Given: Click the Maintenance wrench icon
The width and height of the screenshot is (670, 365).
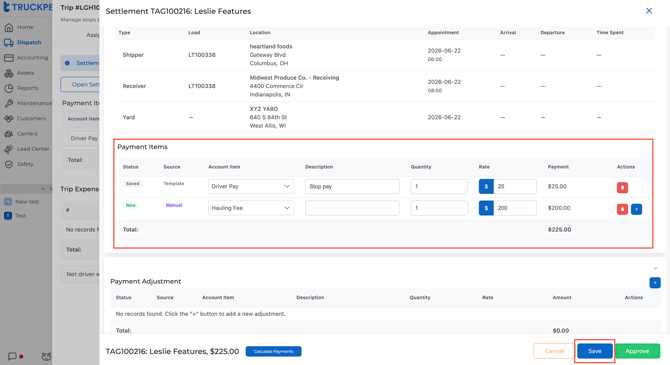Looking at the screenshot, I should coord(9,103).
